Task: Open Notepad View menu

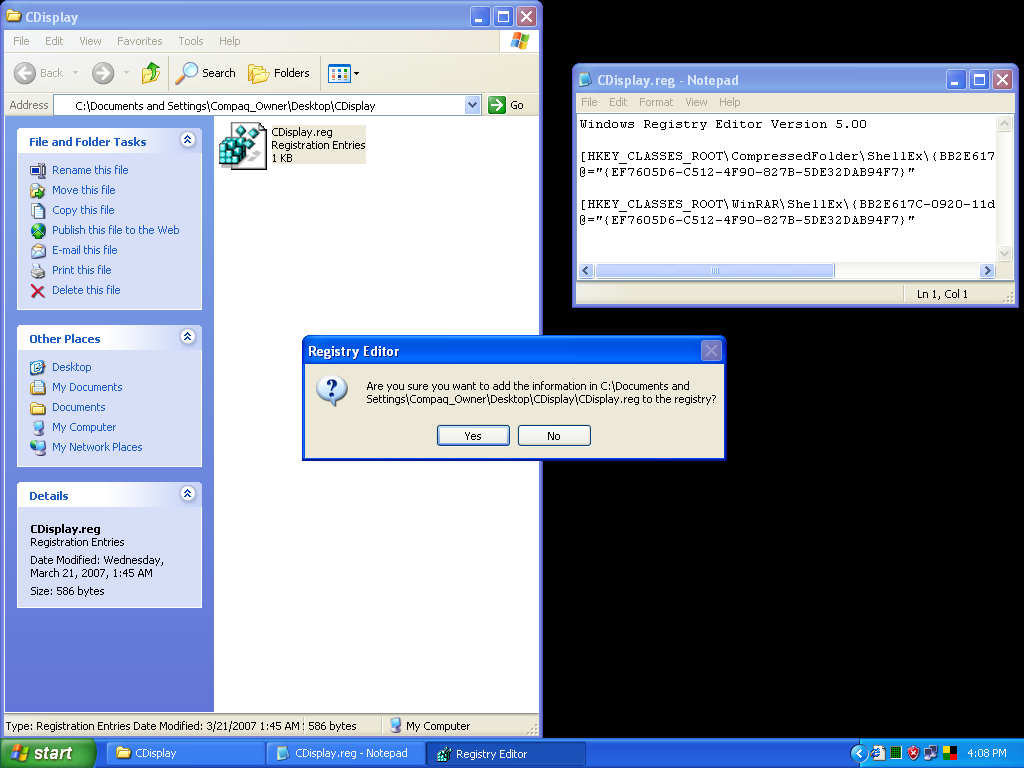Action: [696, 103]
